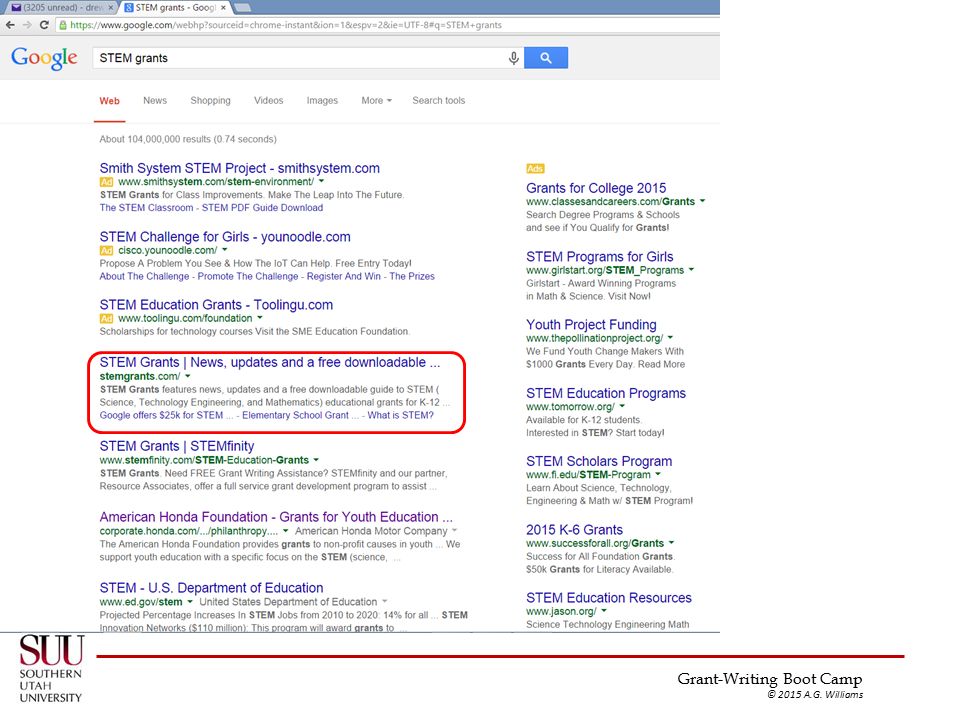Open STEM Grants News updates result

tap(269, 362)
